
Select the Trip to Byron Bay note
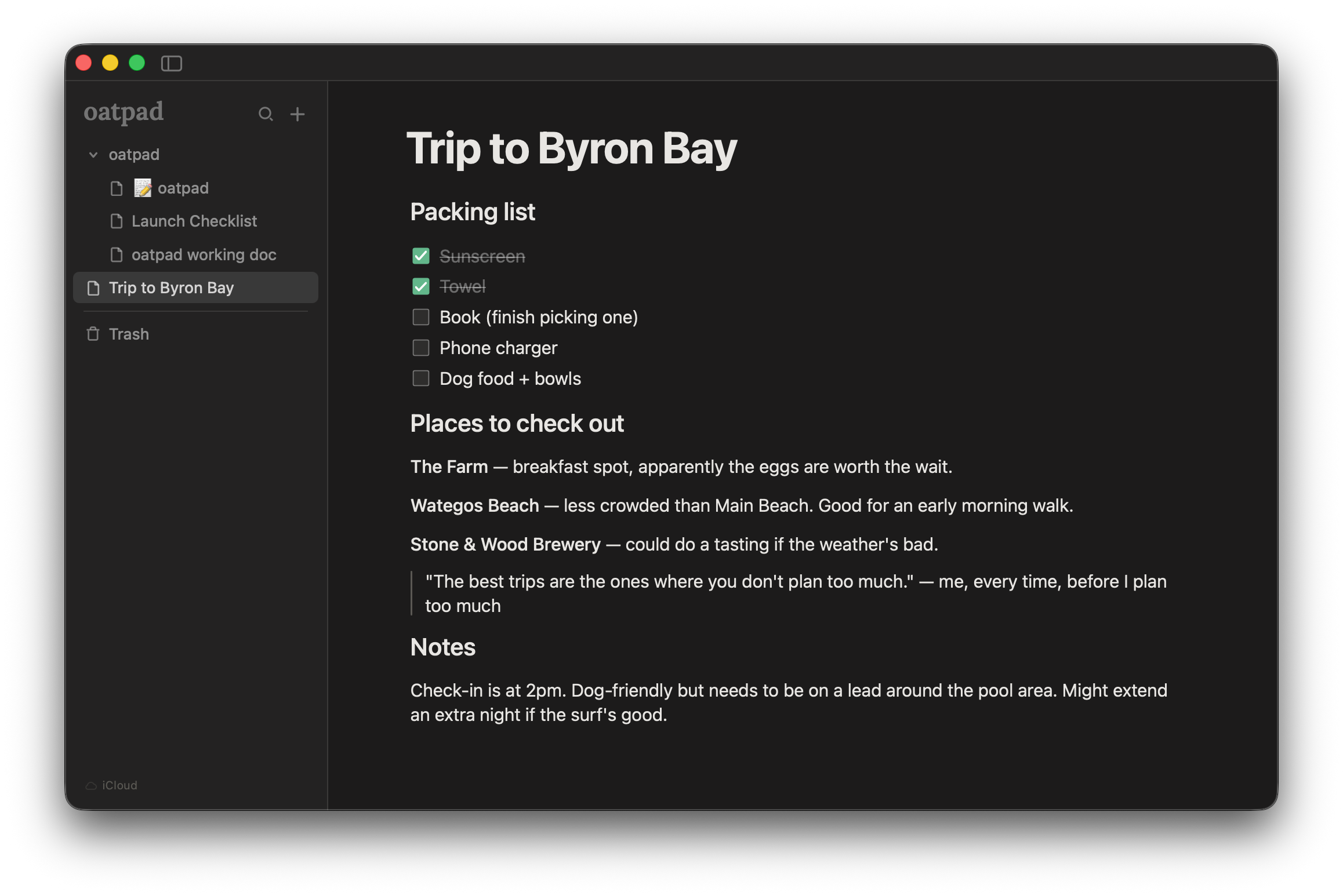click(x=171, y=287)
